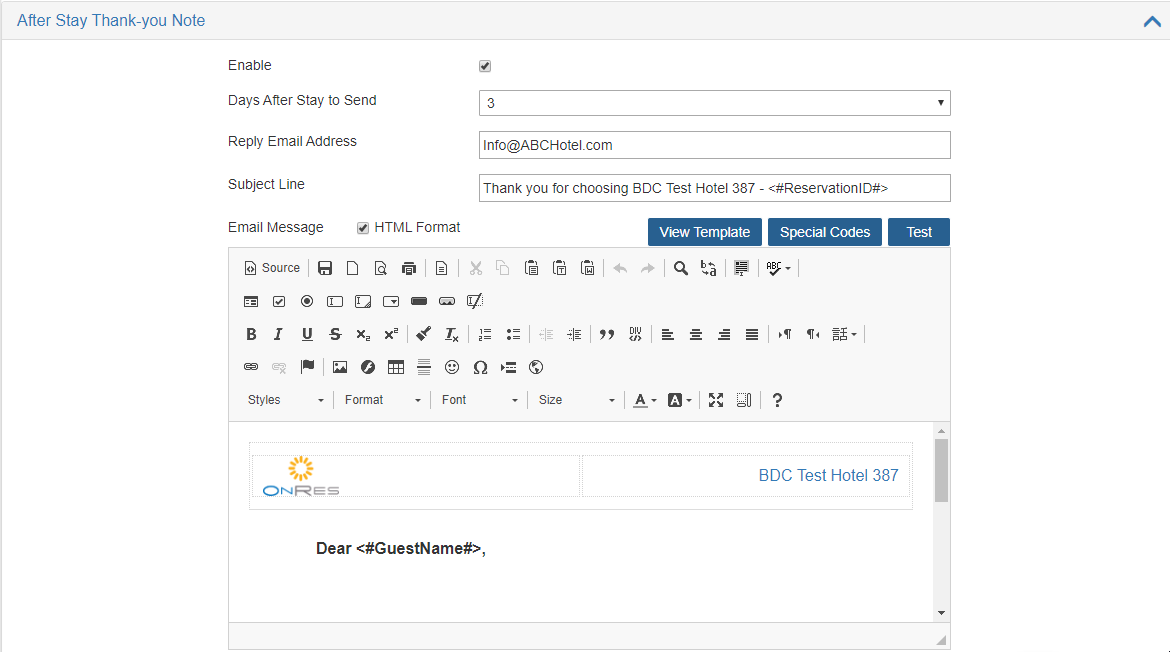Expand the Styles dropdown

pos(285,400)
